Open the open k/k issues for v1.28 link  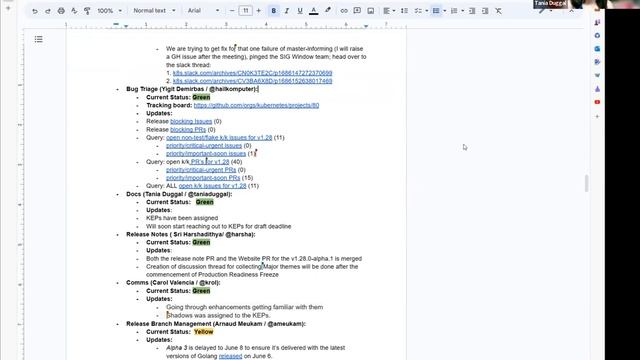click(212, 186)
